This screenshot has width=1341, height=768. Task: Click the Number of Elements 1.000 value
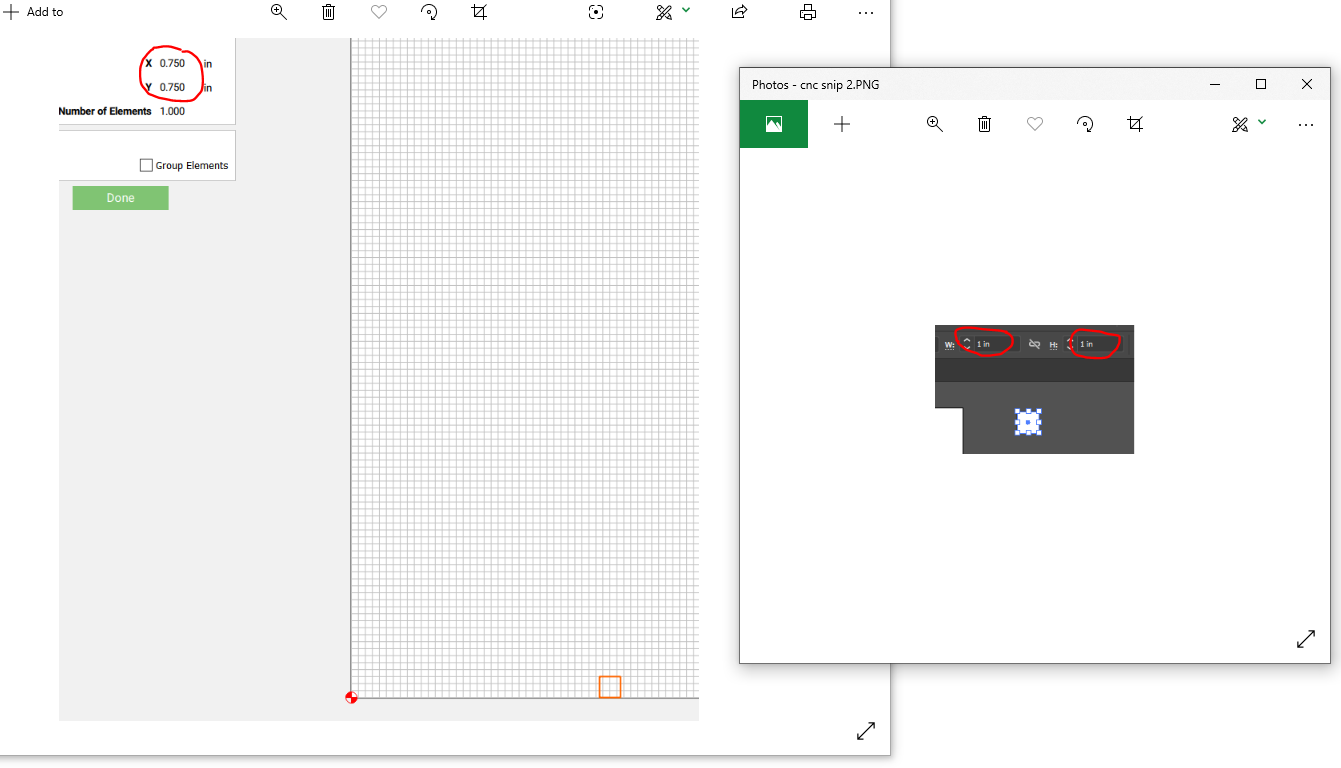[x=172, y=111]
